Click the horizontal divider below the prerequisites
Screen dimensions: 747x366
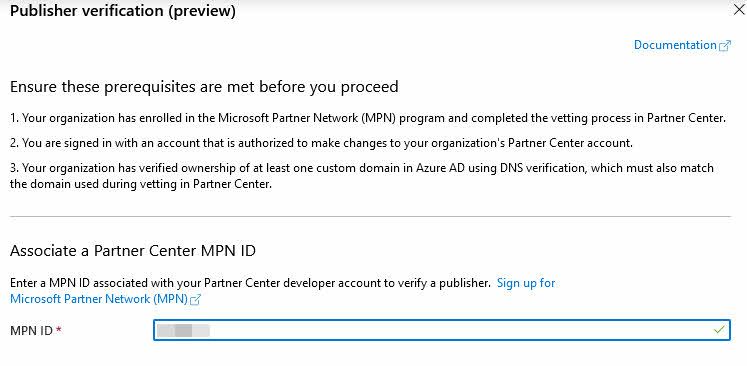click(370, 216)
